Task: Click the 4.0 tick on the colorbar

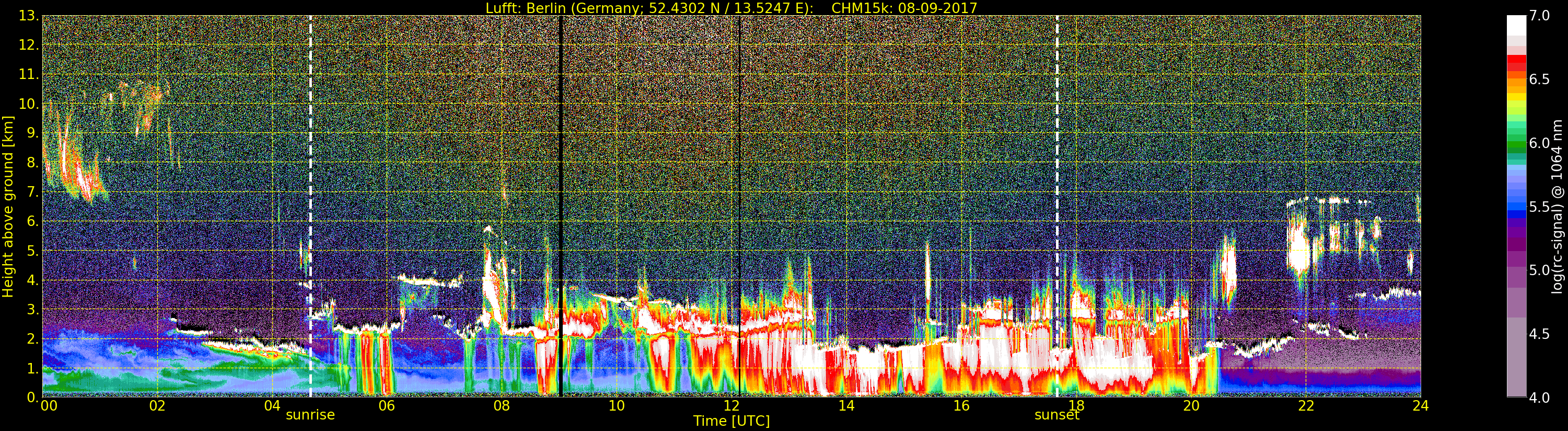Action: coord(1540,398)
